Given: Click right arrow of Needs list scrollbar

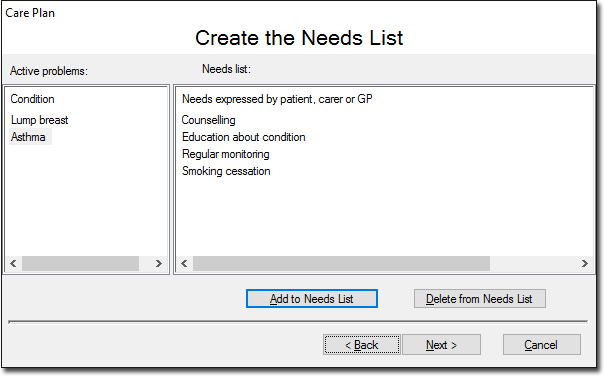Looking at the screenshot, I should pos(584,264).
